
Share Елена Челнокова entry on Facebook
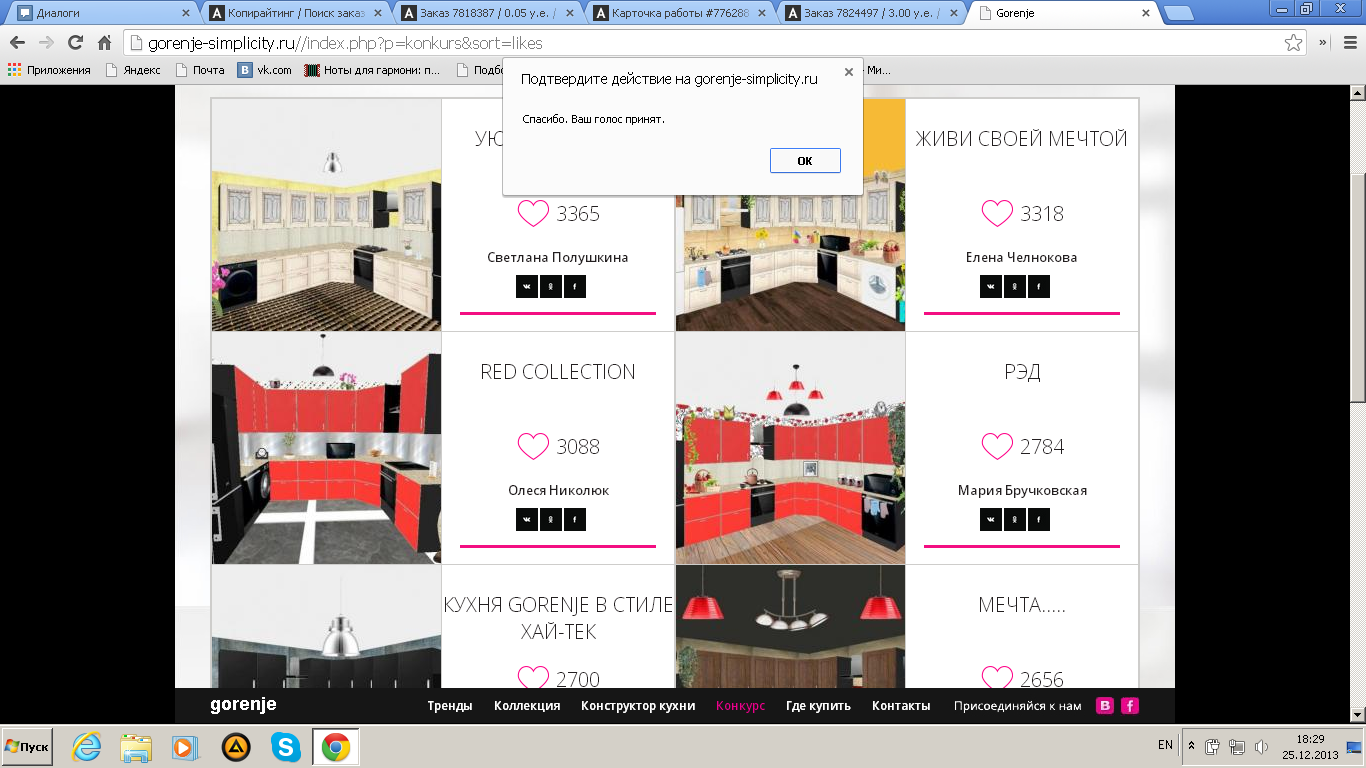pyautogui.click(x=1039, y=287)
